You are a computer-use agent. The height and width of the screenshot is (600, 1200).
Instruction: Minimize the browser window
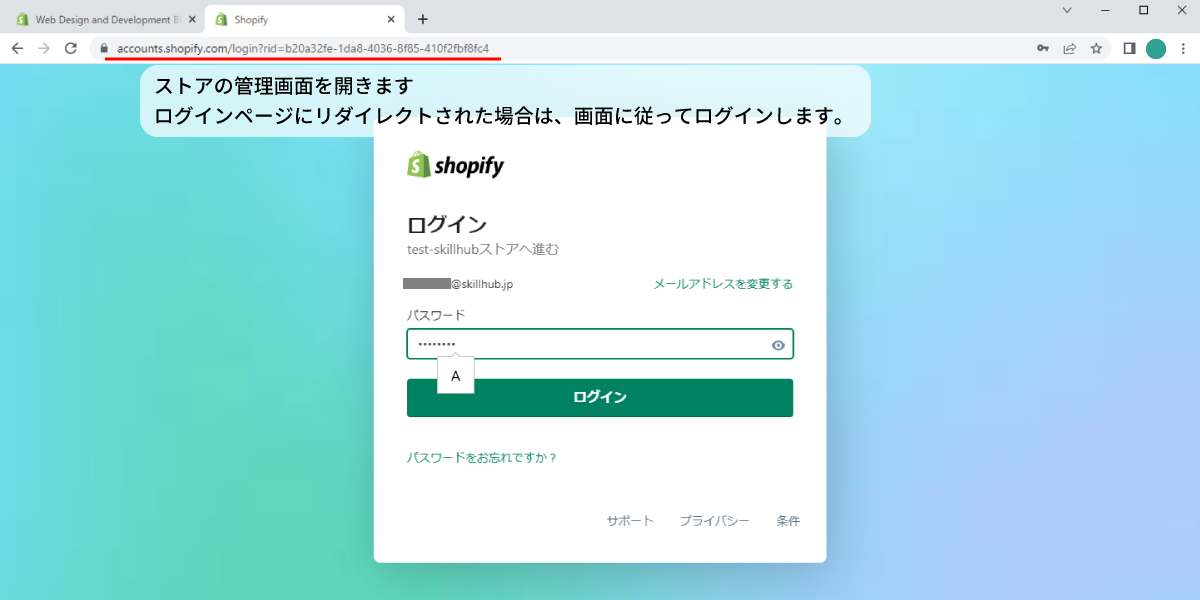1105,10
